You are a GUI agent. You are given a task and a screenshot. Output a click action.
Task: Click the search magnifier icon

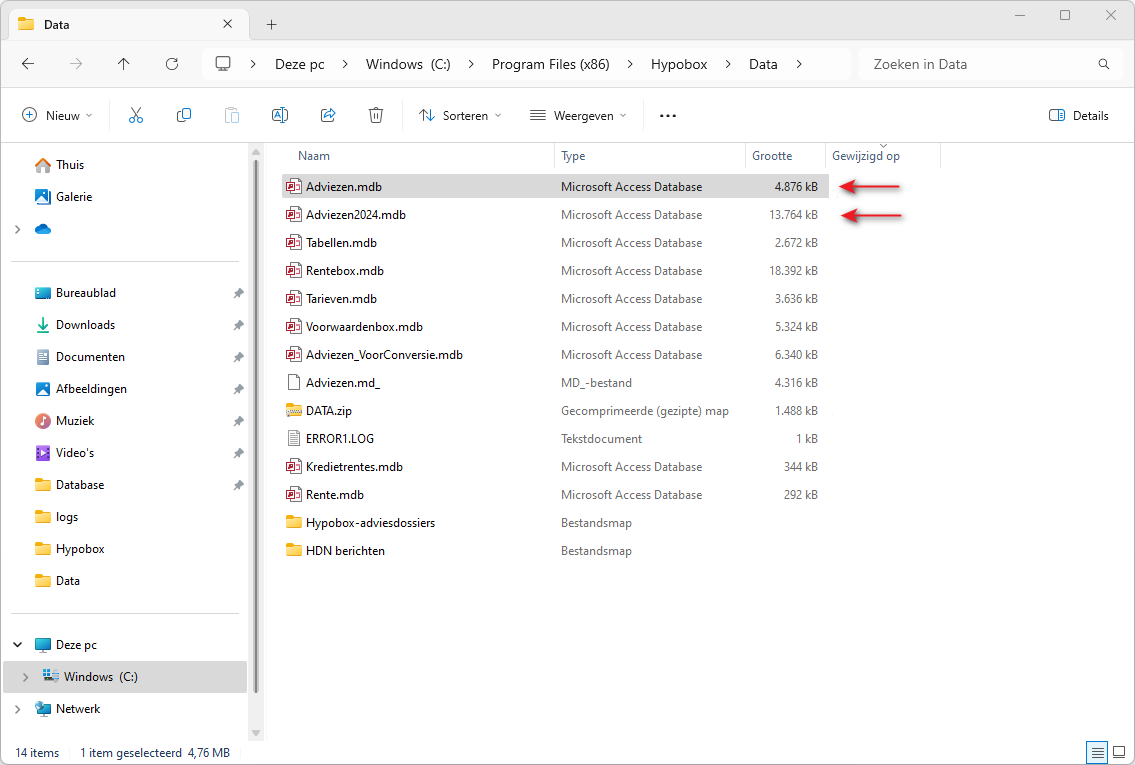[x=1104, y=64]
